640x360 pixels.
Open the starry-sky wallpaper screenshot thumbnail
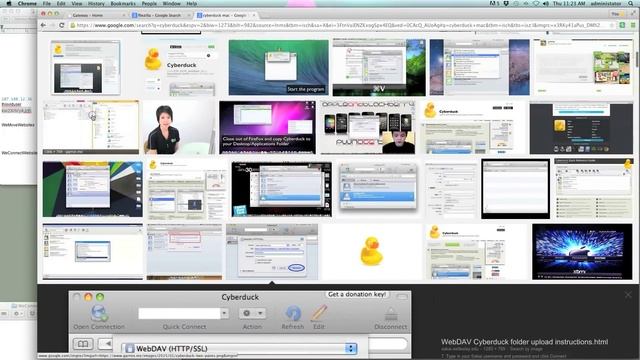(x=480, y=67)
